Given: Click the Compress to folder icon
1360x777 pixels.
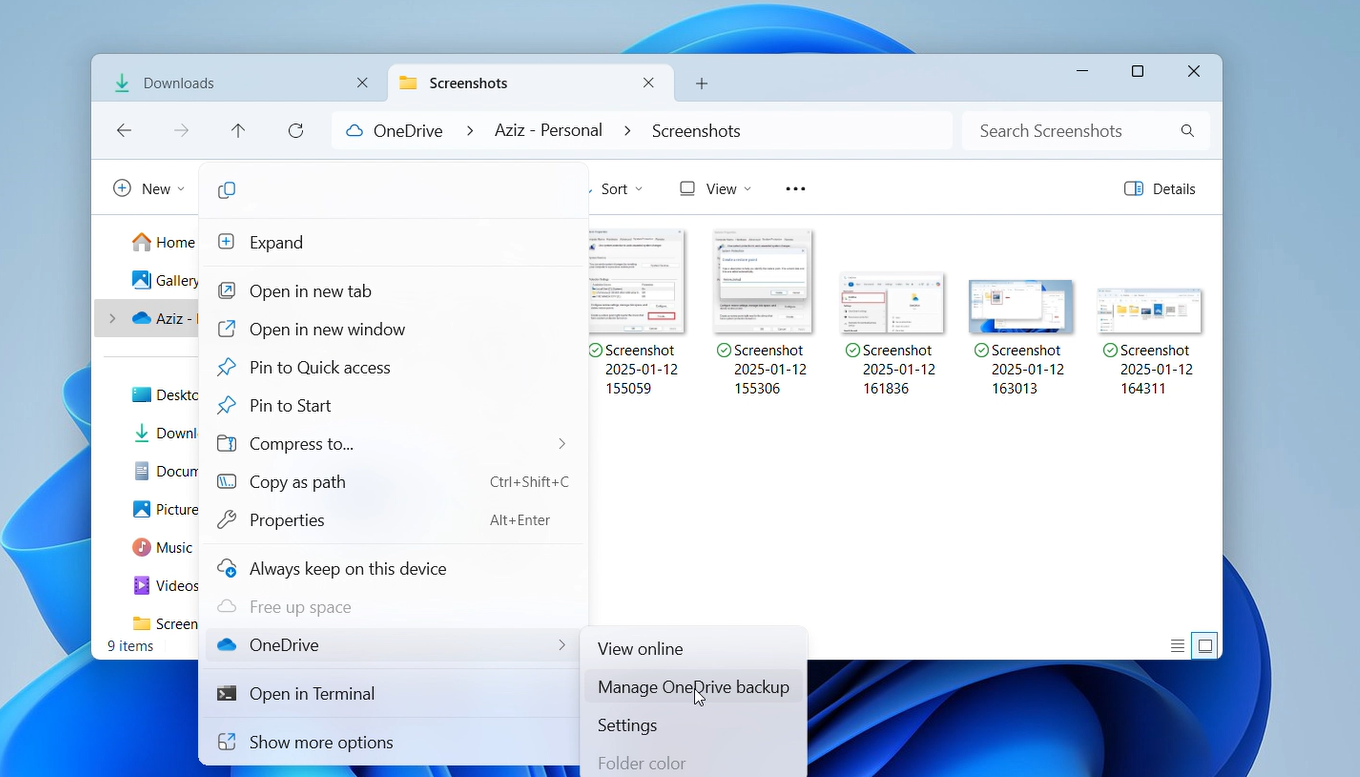Looking at the screenshot, I should pos(227,443).
